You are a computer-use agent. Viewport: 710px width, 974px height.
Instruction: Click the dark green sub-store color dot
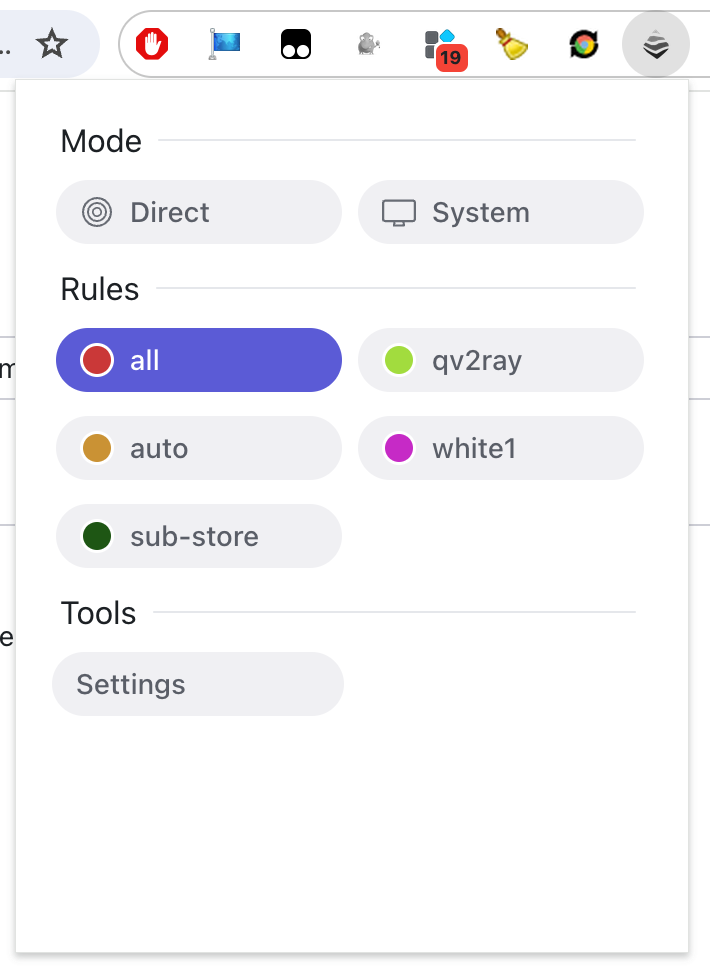pos(97,537)
